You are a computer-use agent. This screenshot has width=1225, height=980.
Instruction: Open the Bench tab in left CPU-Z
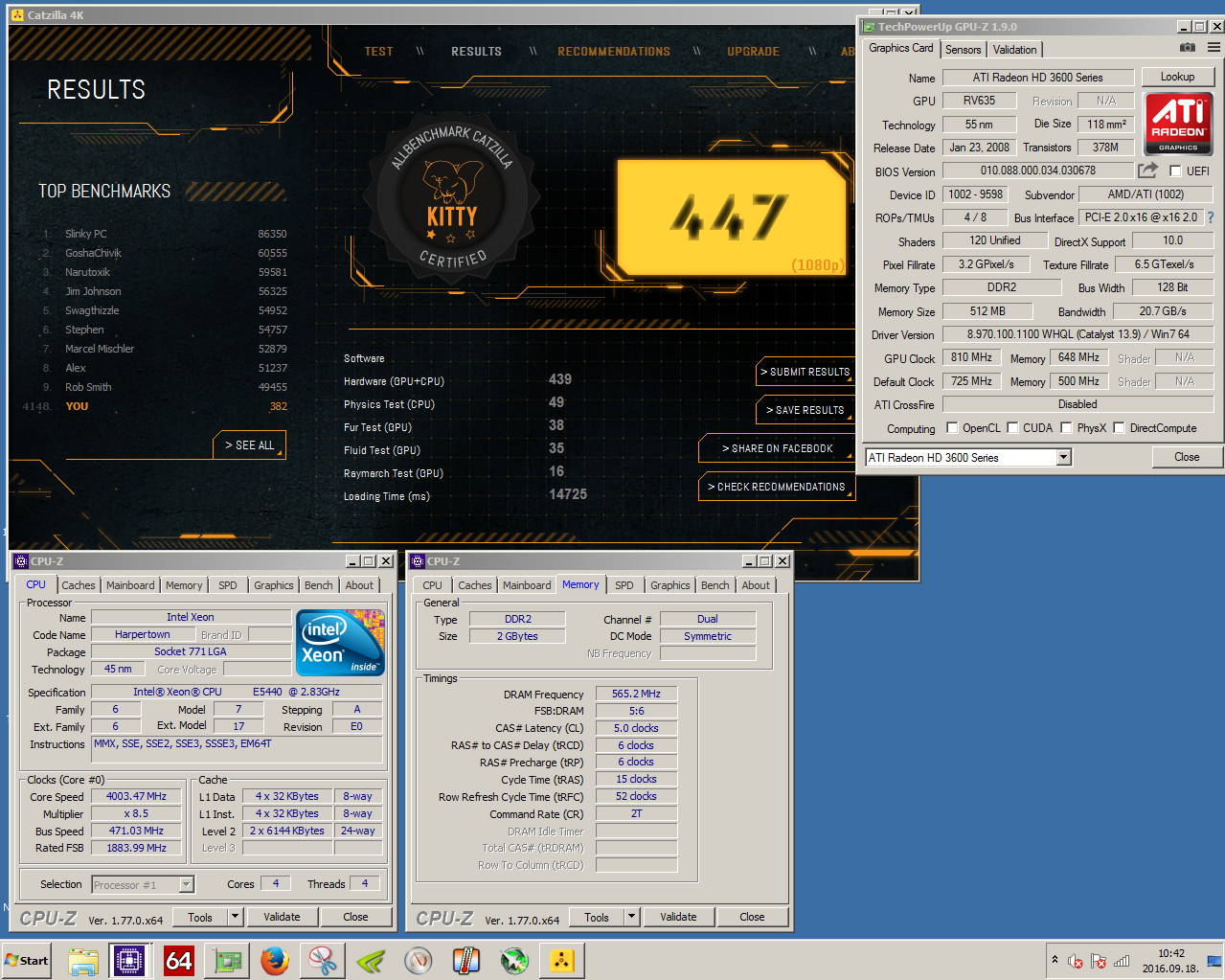pos(319,585)
